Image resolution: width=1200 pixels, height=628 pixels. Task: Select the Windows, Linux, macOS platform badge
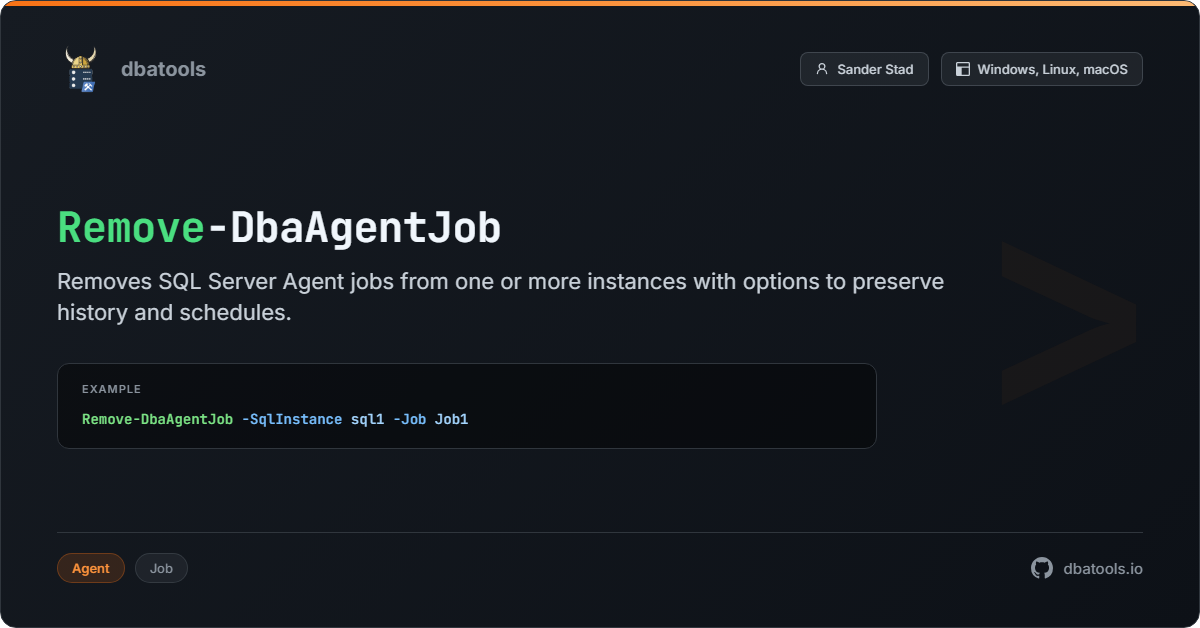[x=1042, y=69]
